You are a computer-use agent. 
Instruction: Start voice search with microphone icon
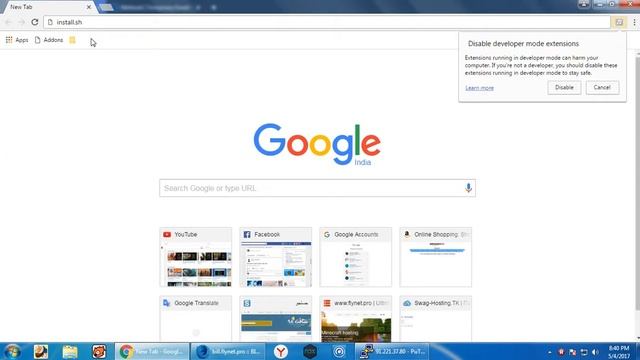coord(468,188)
